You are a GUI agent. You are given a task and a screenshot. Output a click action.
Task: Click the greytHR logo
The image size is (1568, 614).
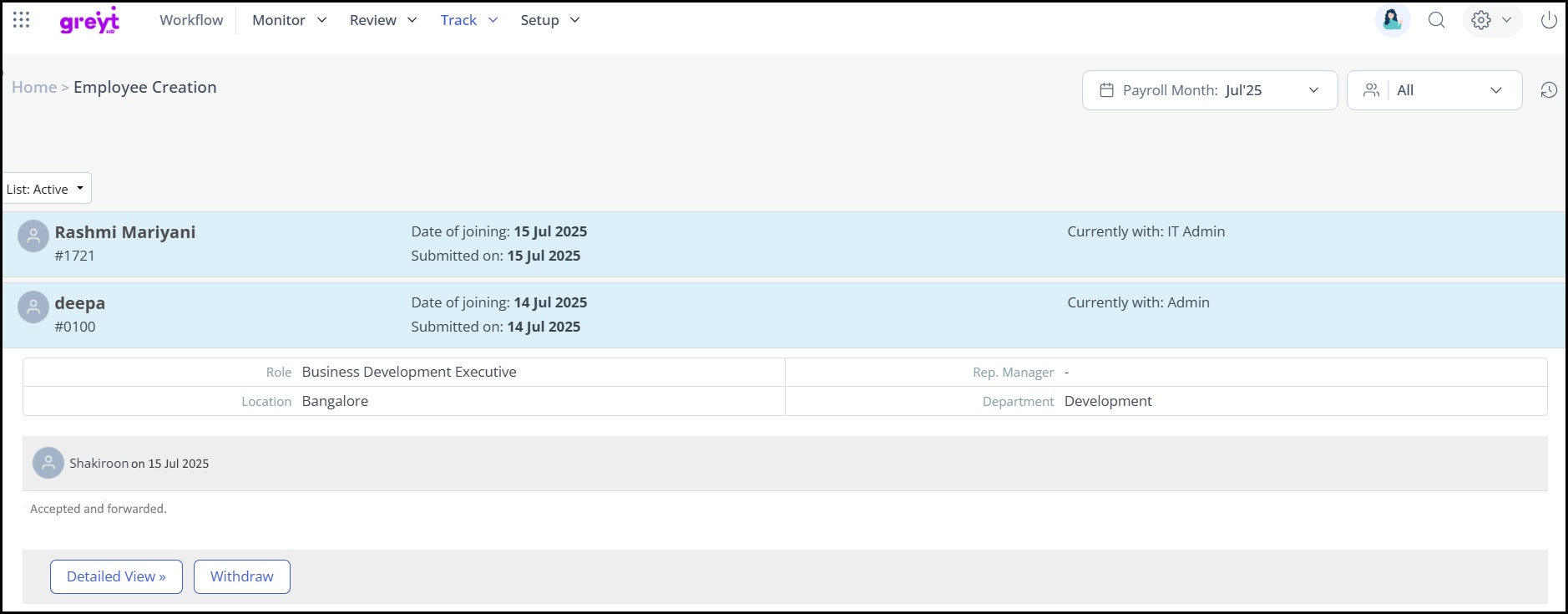point(89,20)
